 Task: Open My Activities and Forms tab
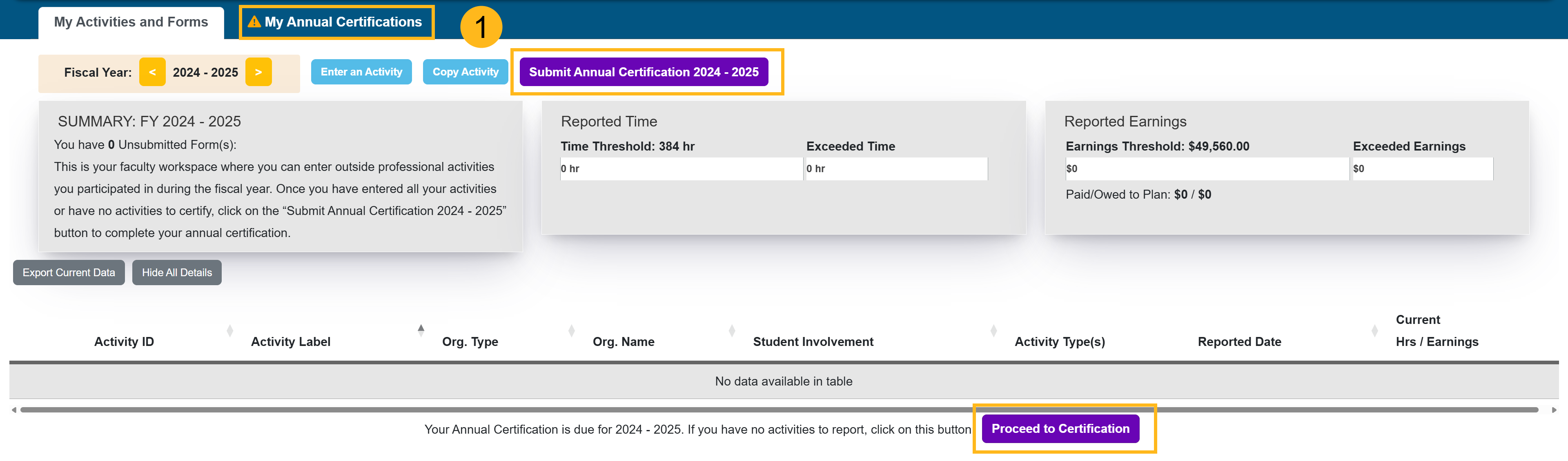click(x=131, y=22)
